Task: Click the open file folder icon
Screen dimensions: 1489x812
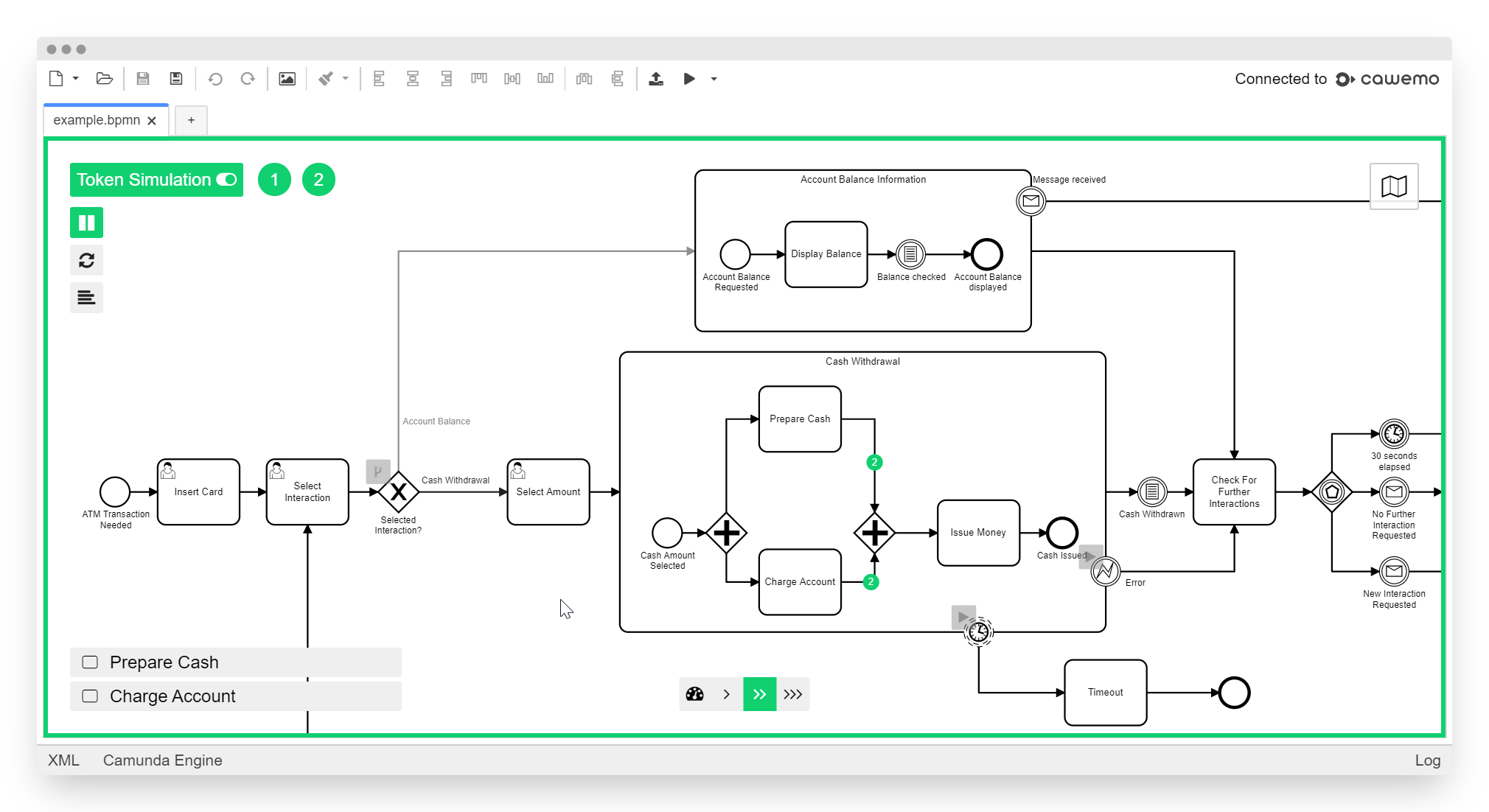Action: [x=105, y=79]
